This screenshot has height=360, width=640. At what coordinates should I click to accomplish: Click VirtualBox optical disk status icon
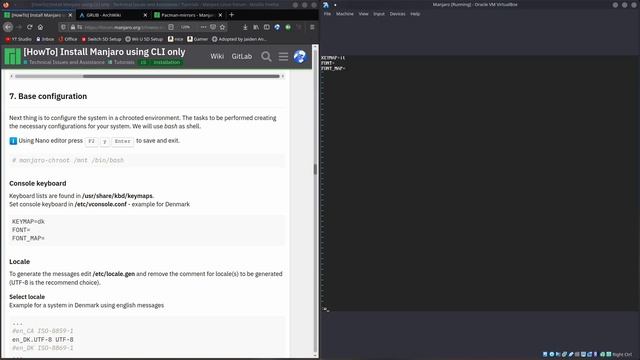[x=552, y=354]
